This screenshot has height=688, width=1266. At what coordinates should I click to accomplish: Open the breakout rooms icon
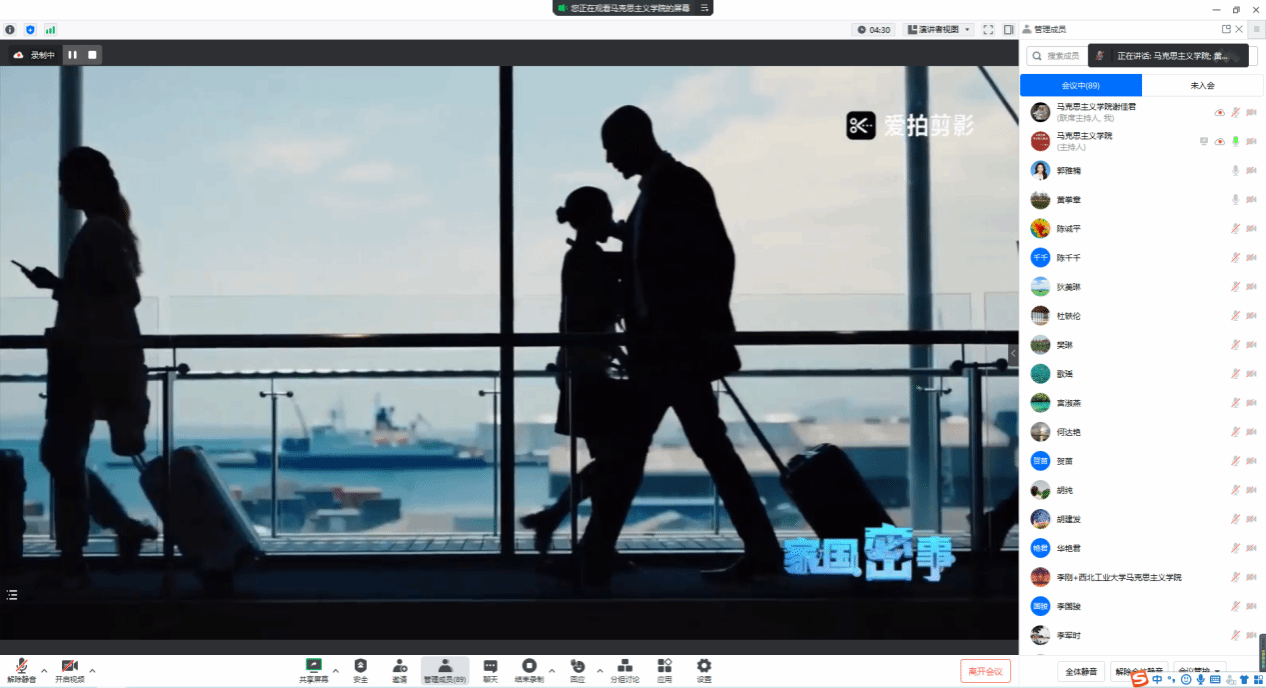tap(625, 667)
